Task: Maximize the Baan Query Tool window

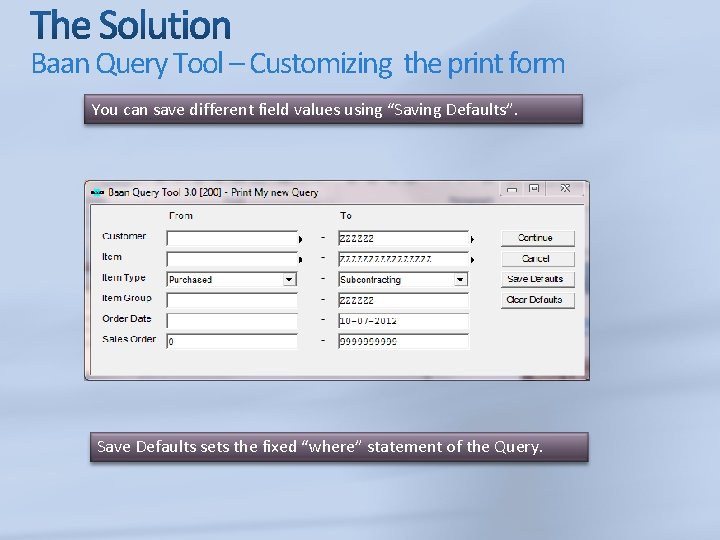Action: click(534, 189)
